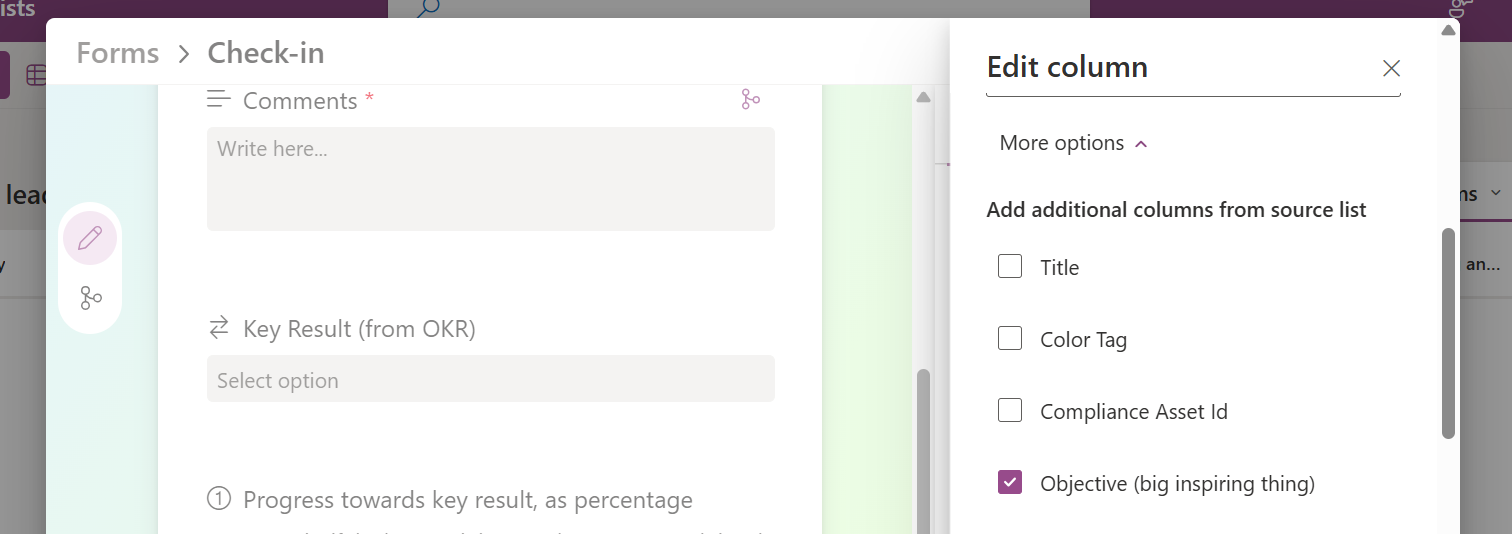Viewport: 1512px width, 534px height.
Task: Click the branching icon beside the Comments field
Action: click(x=750, y=99)
